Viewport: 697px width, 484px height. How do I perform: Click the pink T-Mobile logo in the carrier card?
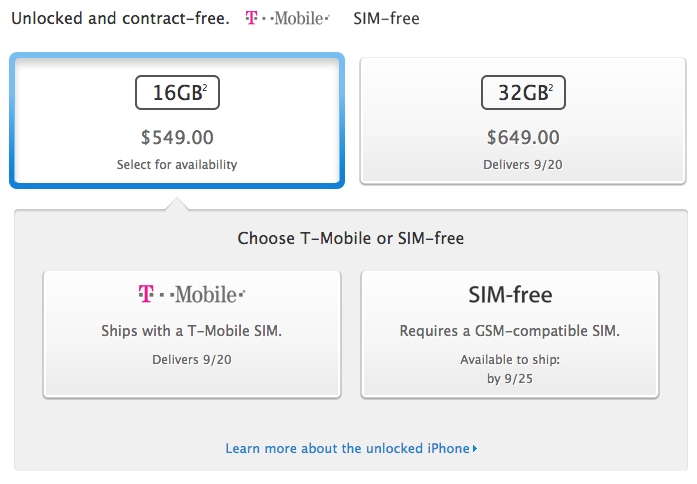[x=192, y=294]
